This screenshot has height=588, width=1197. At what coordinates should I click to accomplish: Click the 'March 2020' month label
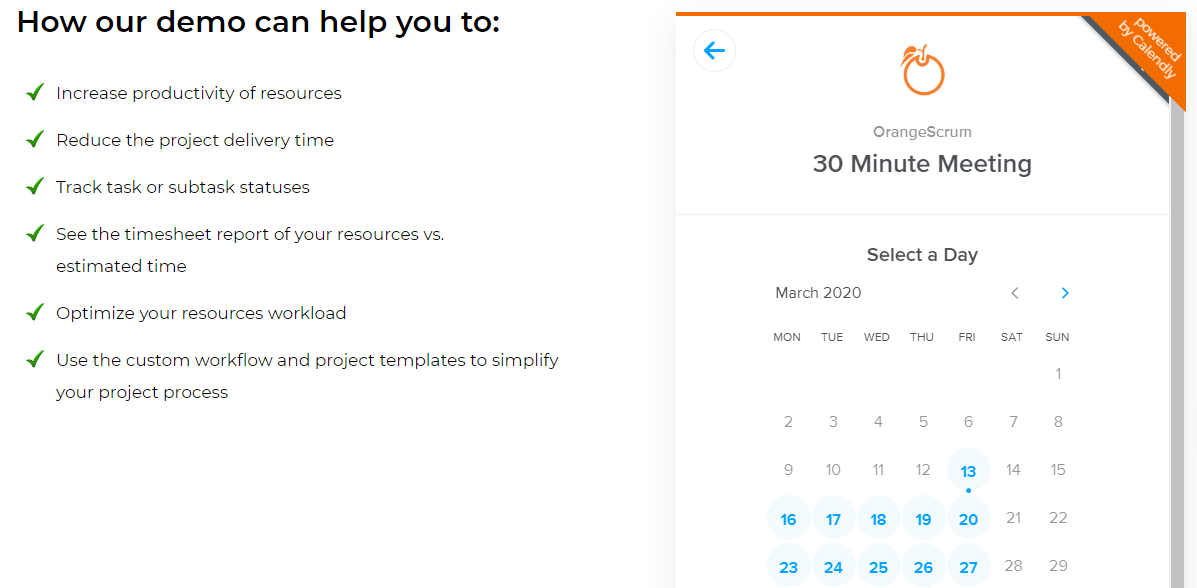tap(818, 293)
